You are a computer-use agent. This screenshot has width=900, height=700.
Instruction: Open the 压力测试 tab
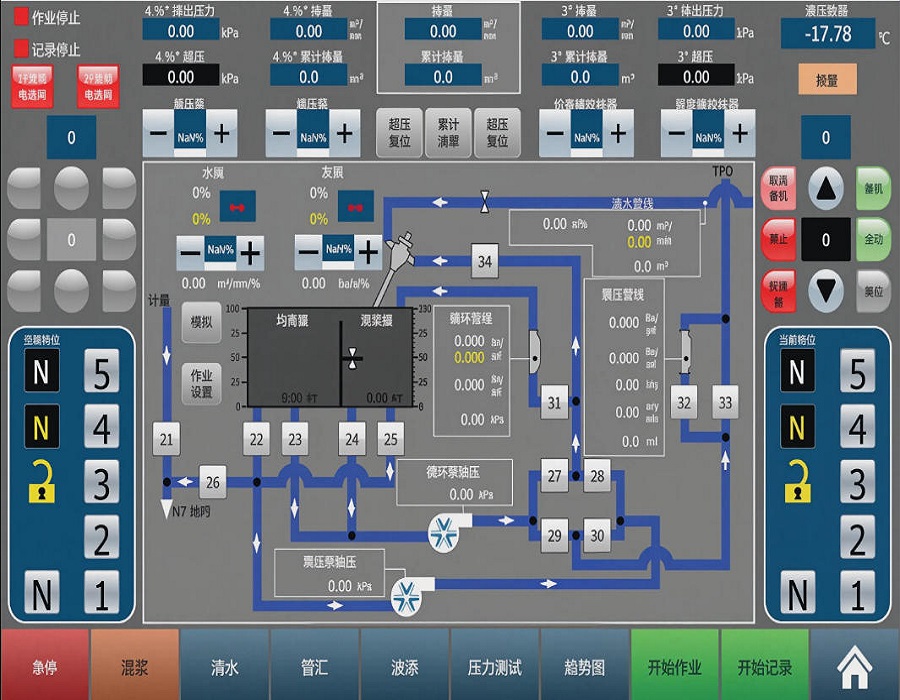pos(495,664)
